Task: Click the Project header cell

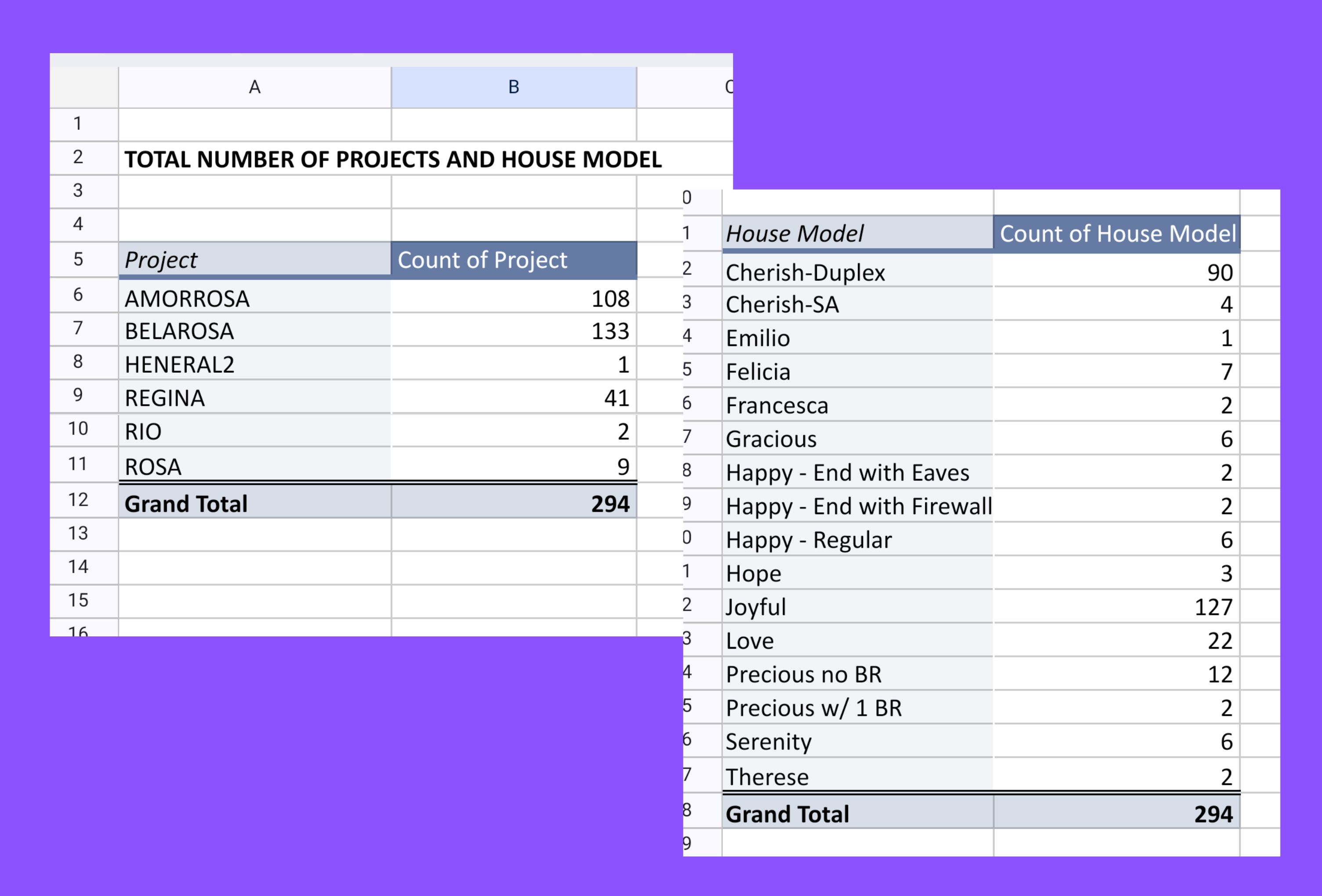Action: pyautogui.click(x=254, y=260)
